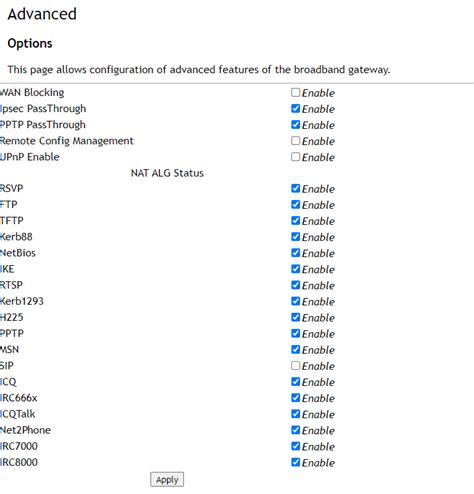This screenshot has height=494, width=474.
Task: Toggle the Kerb1293 Enable checkbox
Action: (x=295, y=301)
